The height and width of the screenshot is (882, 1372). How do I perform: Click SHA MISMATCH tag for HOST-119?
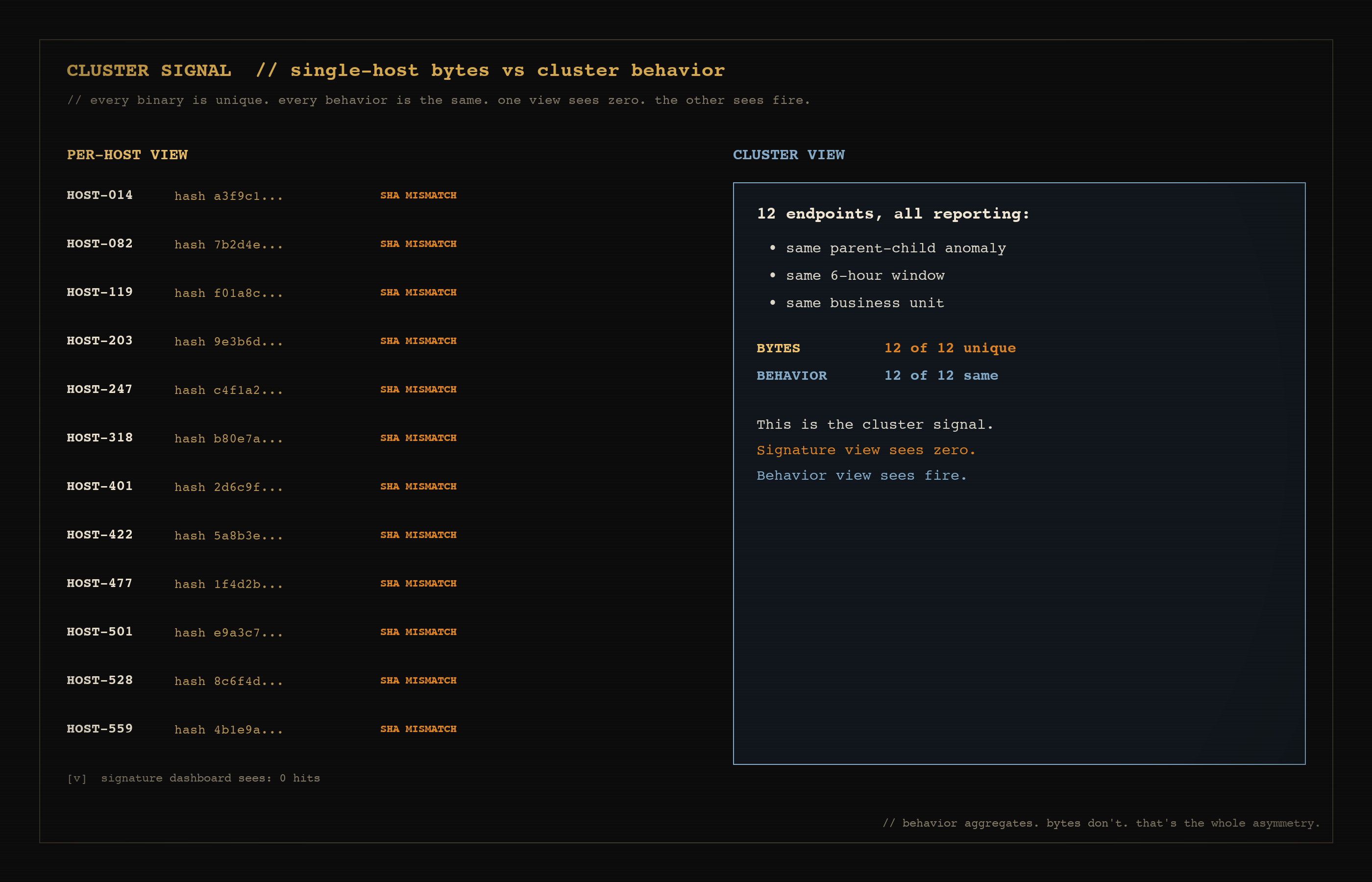[x=418, y=292]
